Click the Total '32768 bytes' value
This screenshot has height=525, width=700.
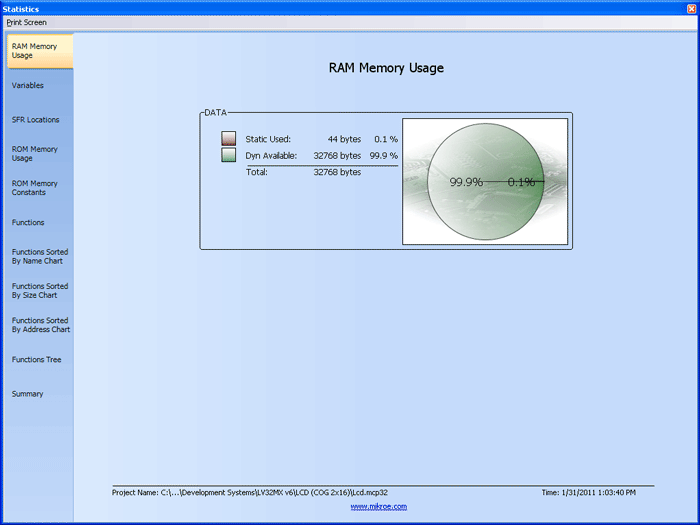pyautogui.click(x=337, y=172)
